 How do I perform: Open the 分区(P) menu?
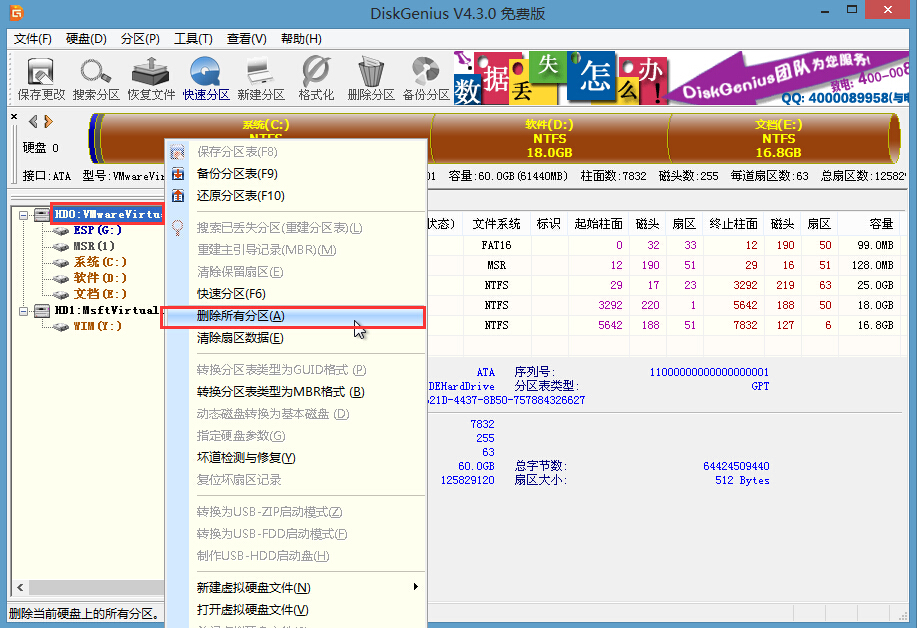140,39
